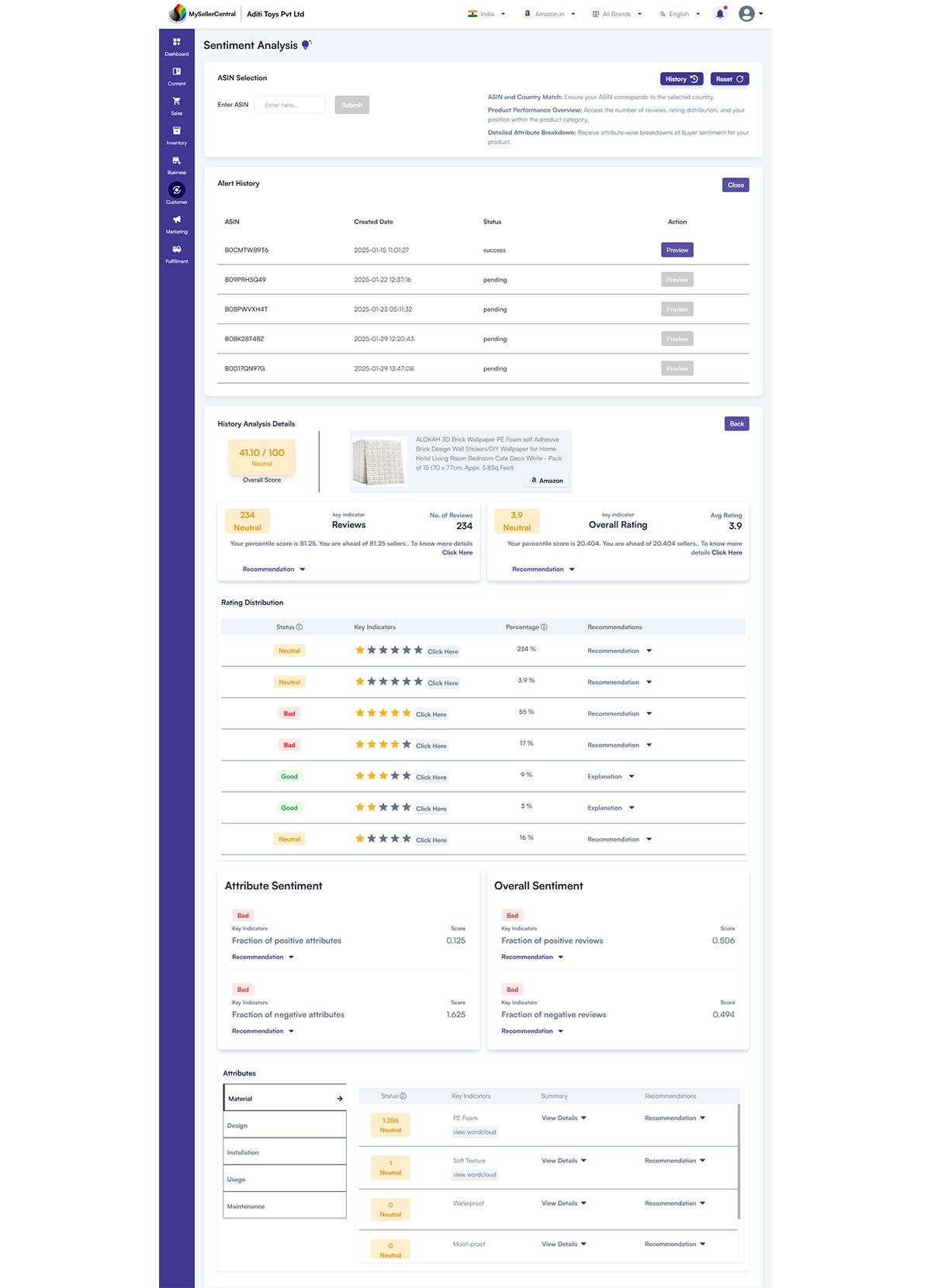Open the Content sidebar icon
The height and width of the screenshot is (1288, 931).
tap(176, 72)
